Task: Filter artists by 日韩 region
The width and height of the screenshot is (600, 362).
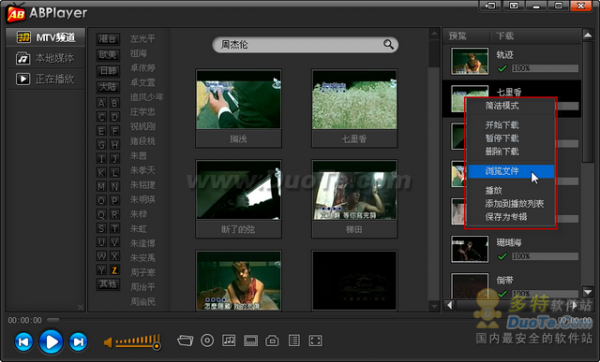Action: 108,71
